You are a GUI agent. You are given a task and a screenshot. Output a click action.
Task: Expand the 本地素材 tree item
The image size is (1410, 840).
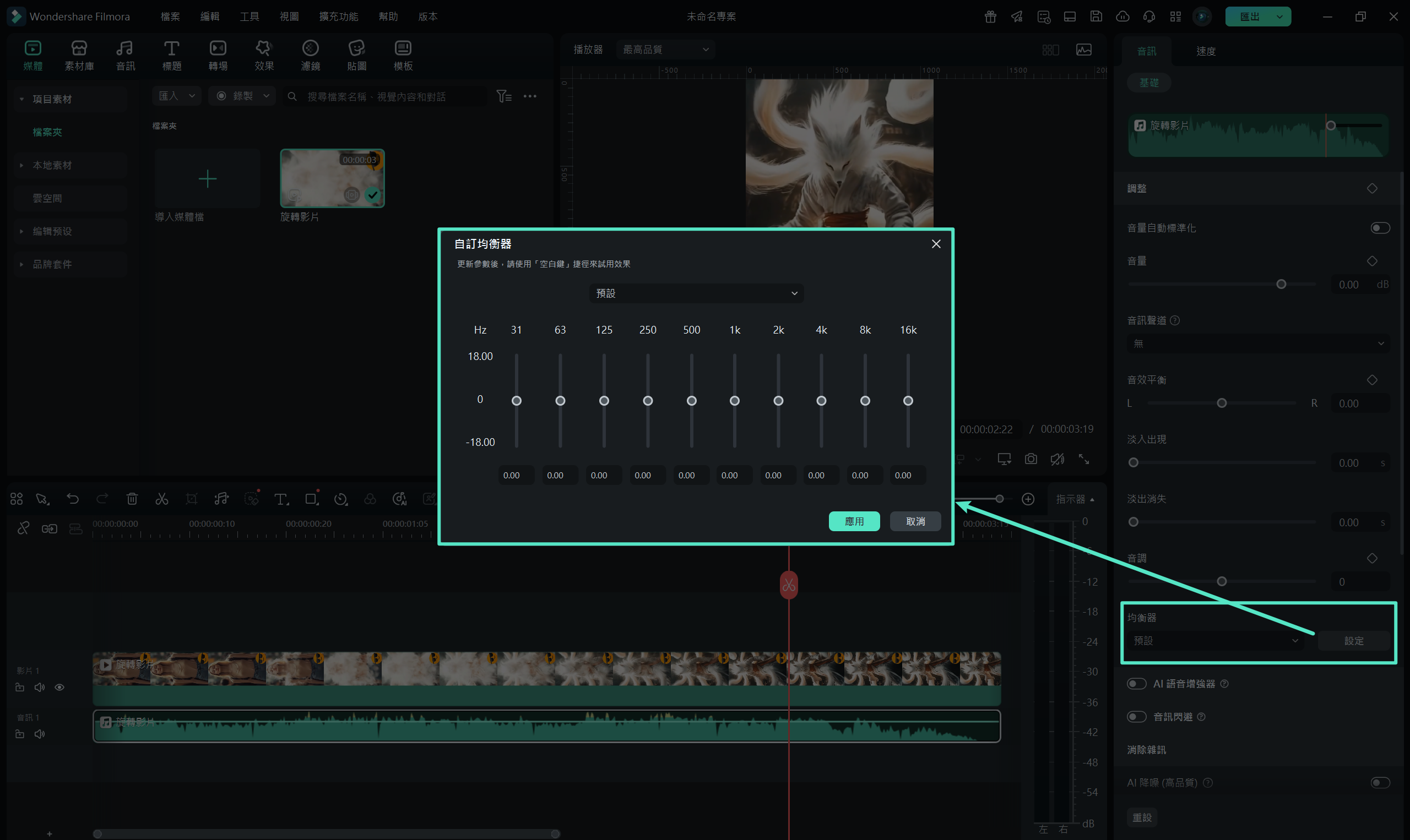[52, 165]
